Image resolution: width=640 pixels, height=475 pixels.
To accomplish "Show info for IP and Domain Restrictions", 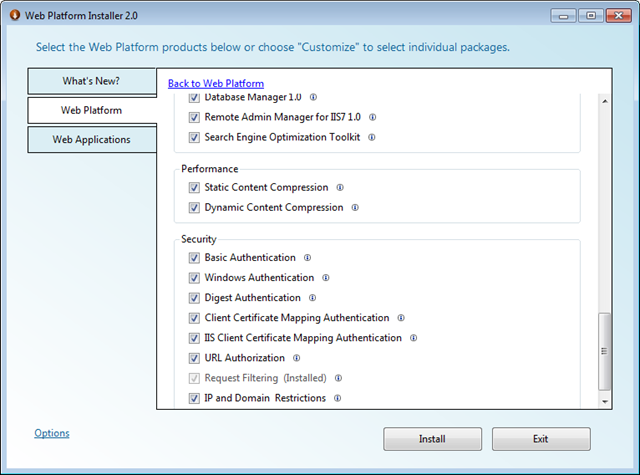I will (338, 398).
